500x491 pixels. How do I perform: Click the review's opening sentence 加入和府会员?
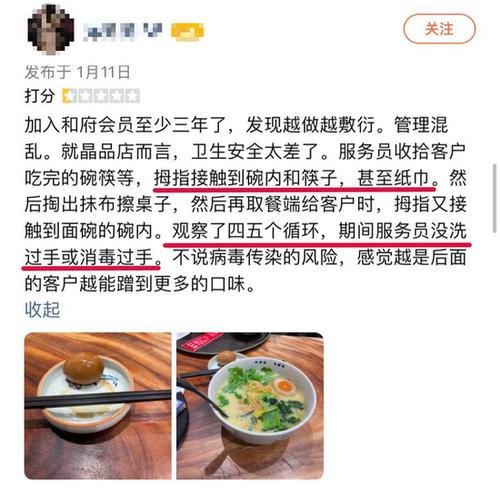pos(80,125)
